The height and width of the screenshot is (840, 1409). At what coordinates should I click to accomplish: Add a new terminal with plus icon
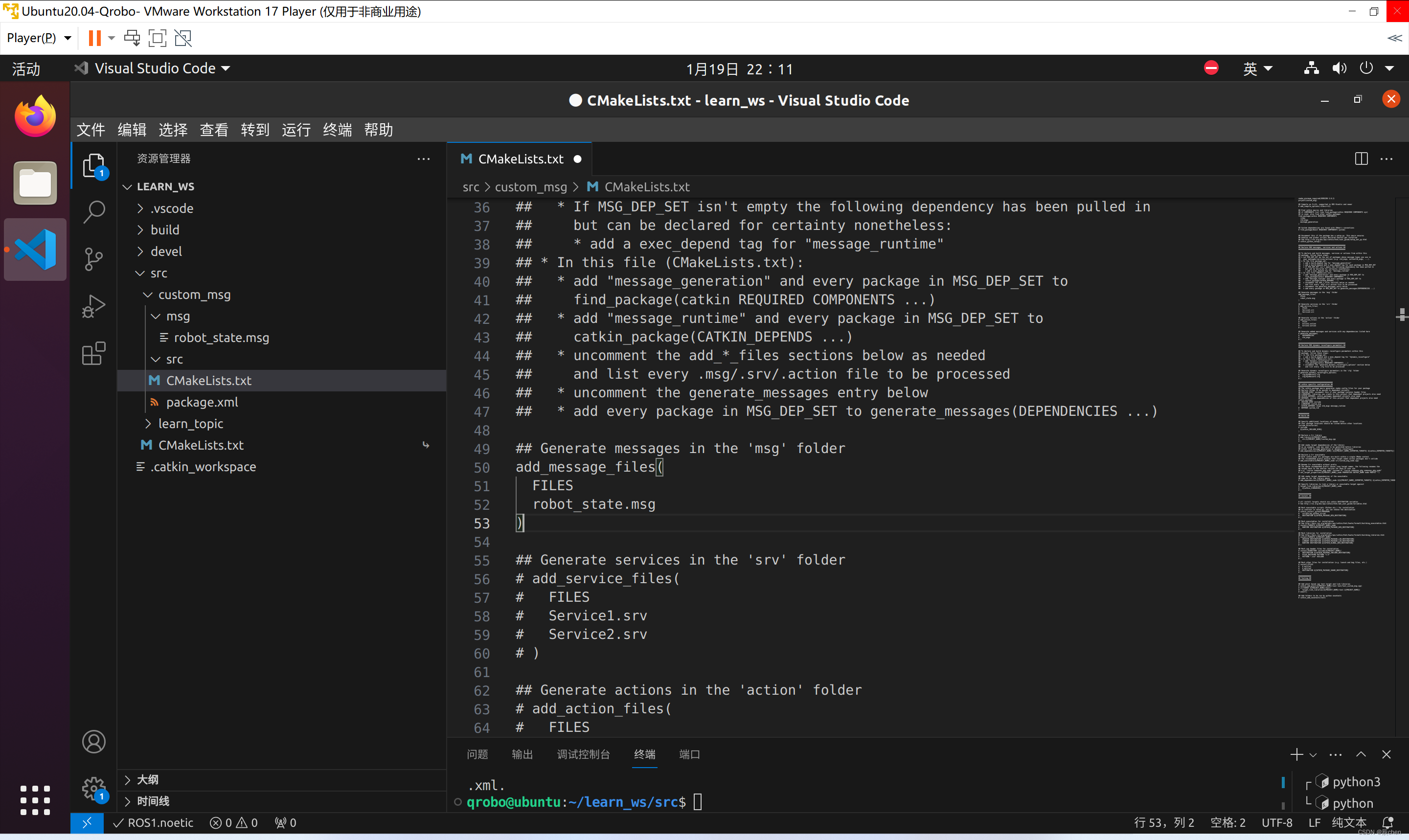coord(1296,754)
